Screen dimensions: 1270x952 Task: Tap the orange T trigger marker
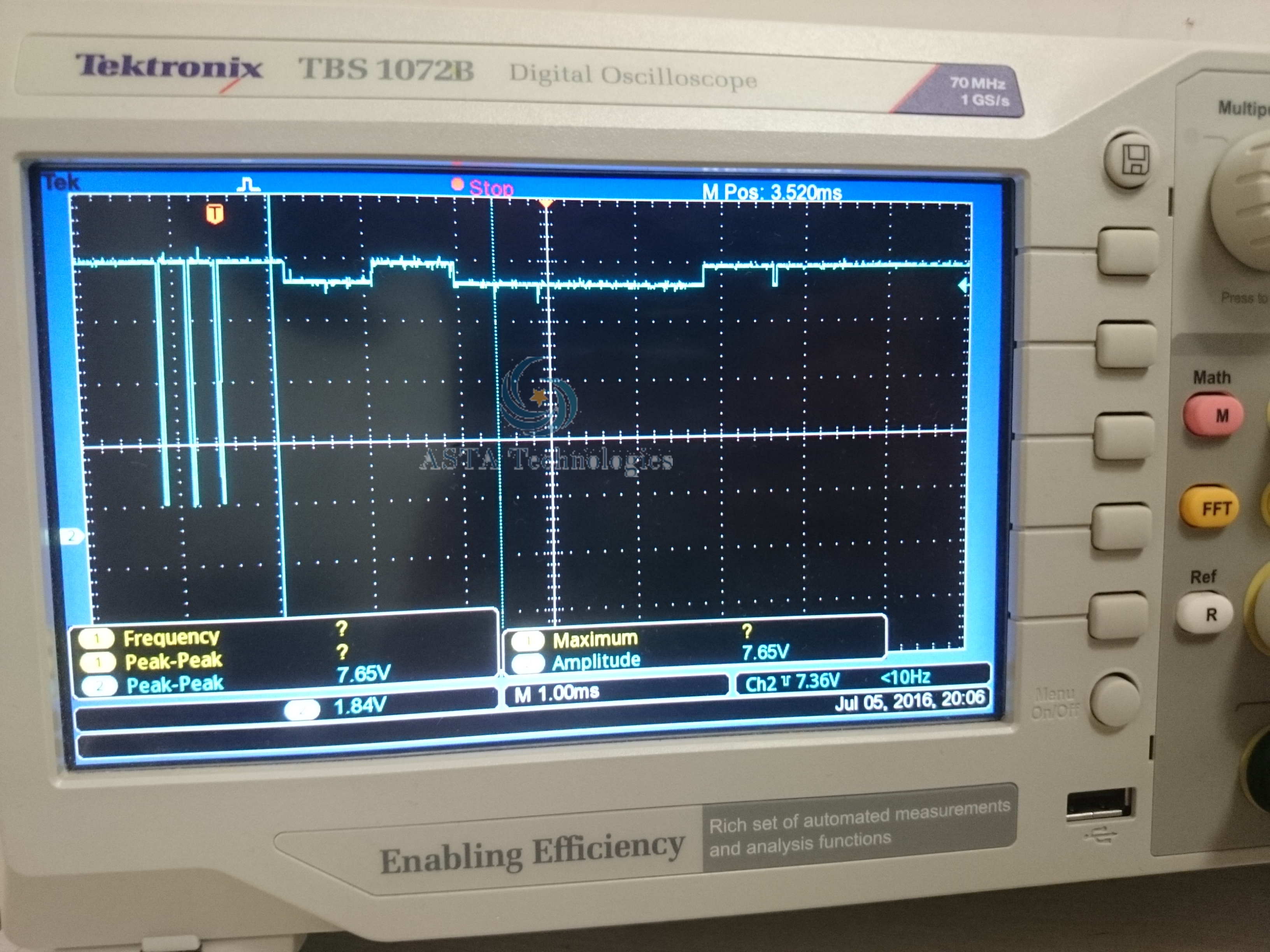point(215,213)
